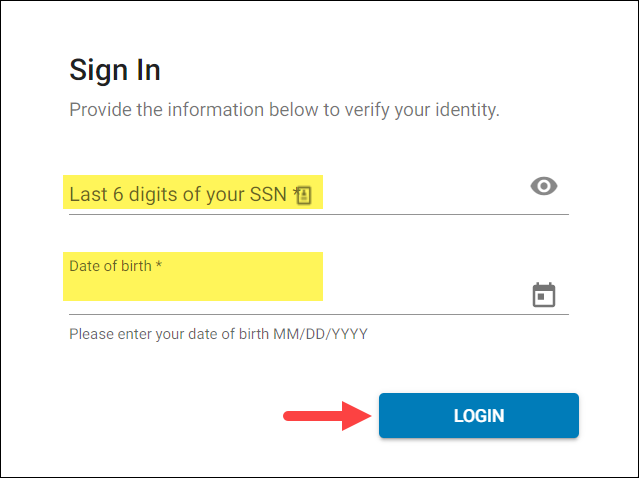Click the "Last 6 digits of your SSN" label
The height and width of the screenshot is (478, 639).
point(178,194)
